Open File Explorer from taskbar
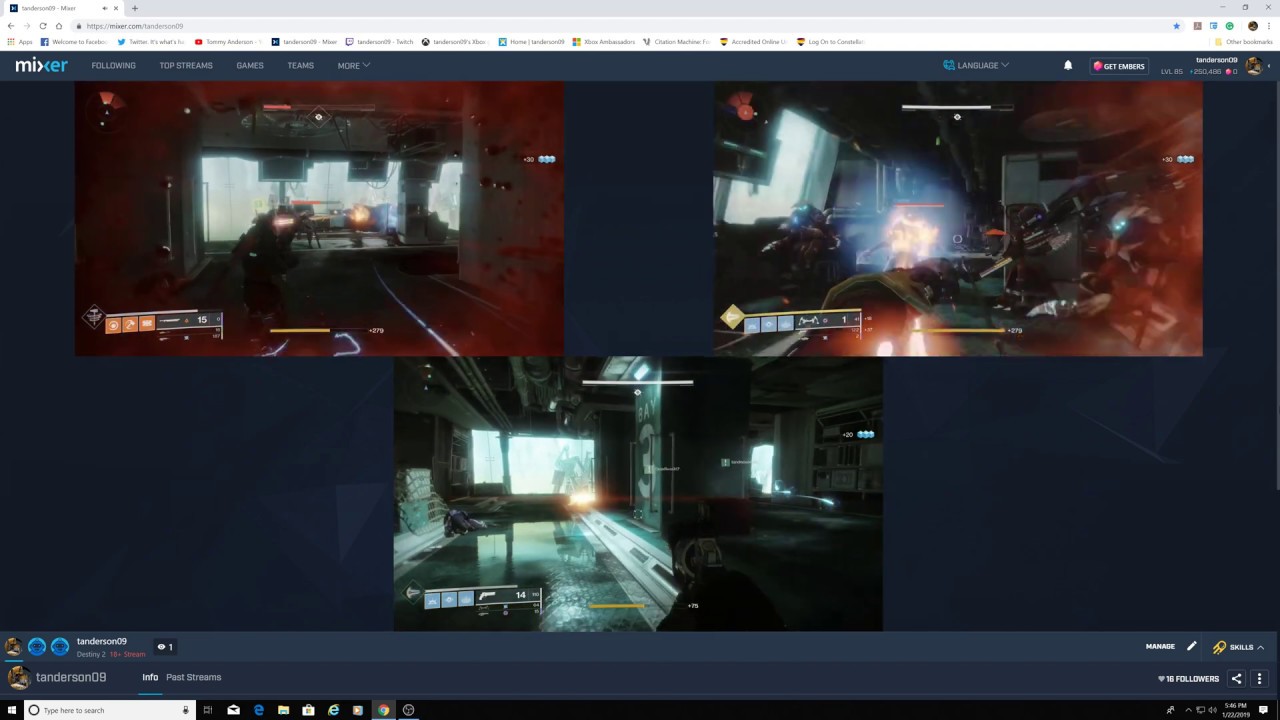This screenshot has width=1280, height=720. click(283, 710)
